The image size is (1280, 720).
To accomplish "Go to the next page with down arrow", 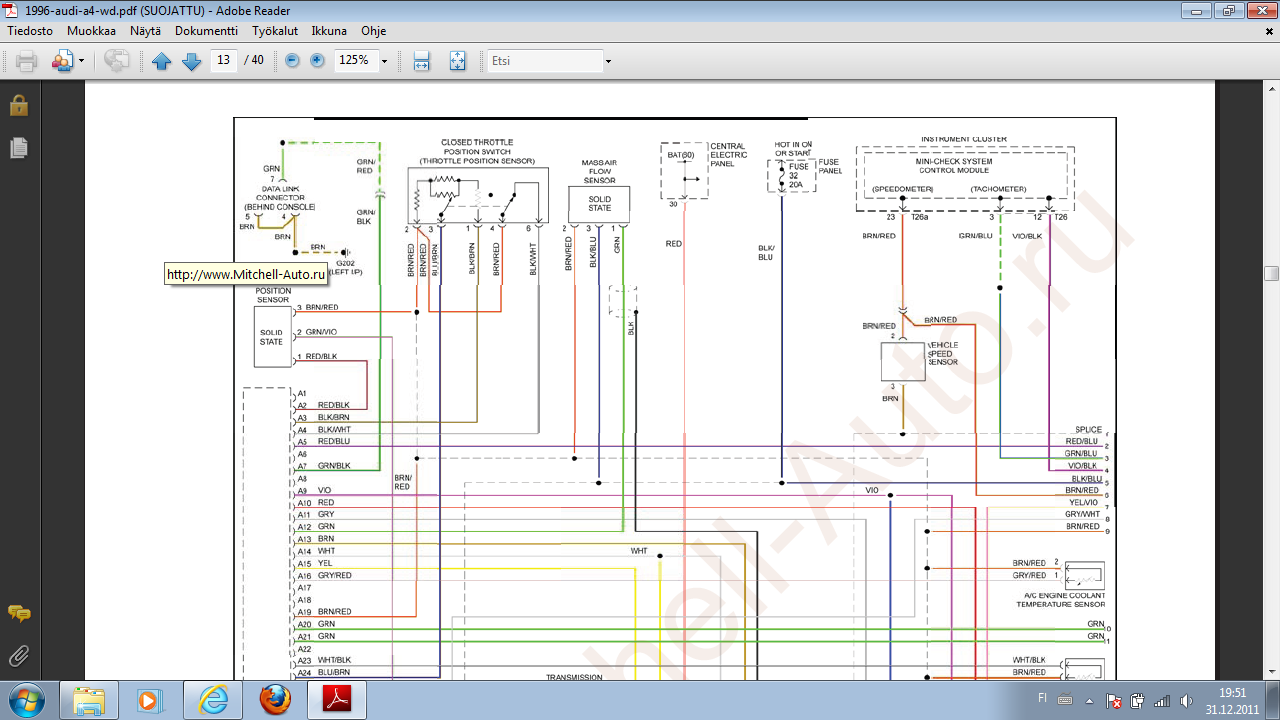I will (x=191, y=61).
